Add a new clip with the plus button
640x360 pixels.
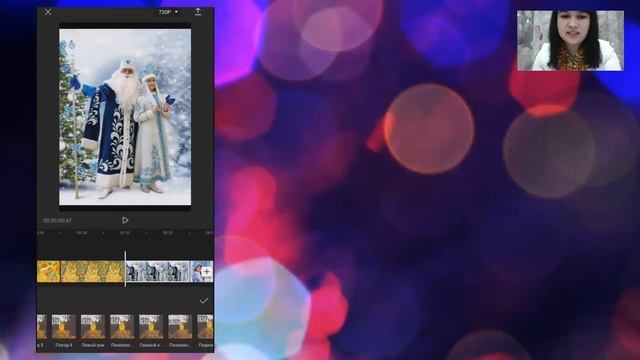point(207,271)
